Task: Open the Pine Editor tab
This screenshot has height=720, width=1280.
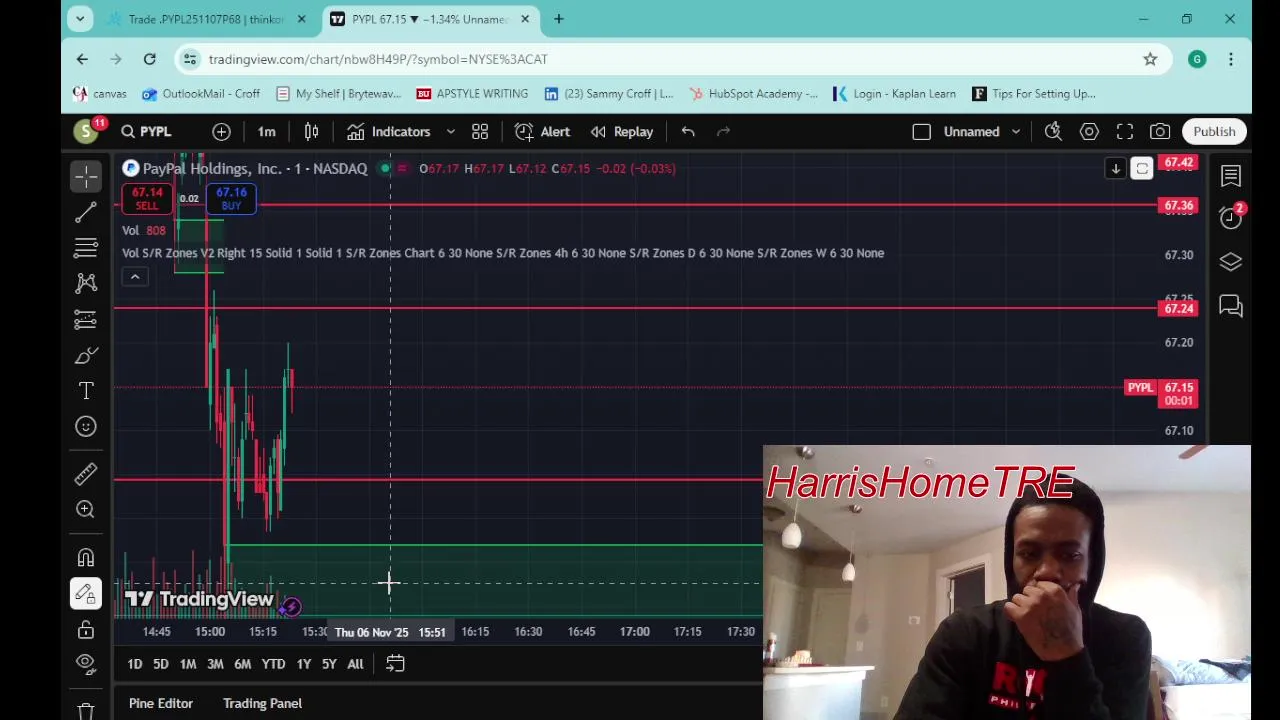Action: [161, 703]
